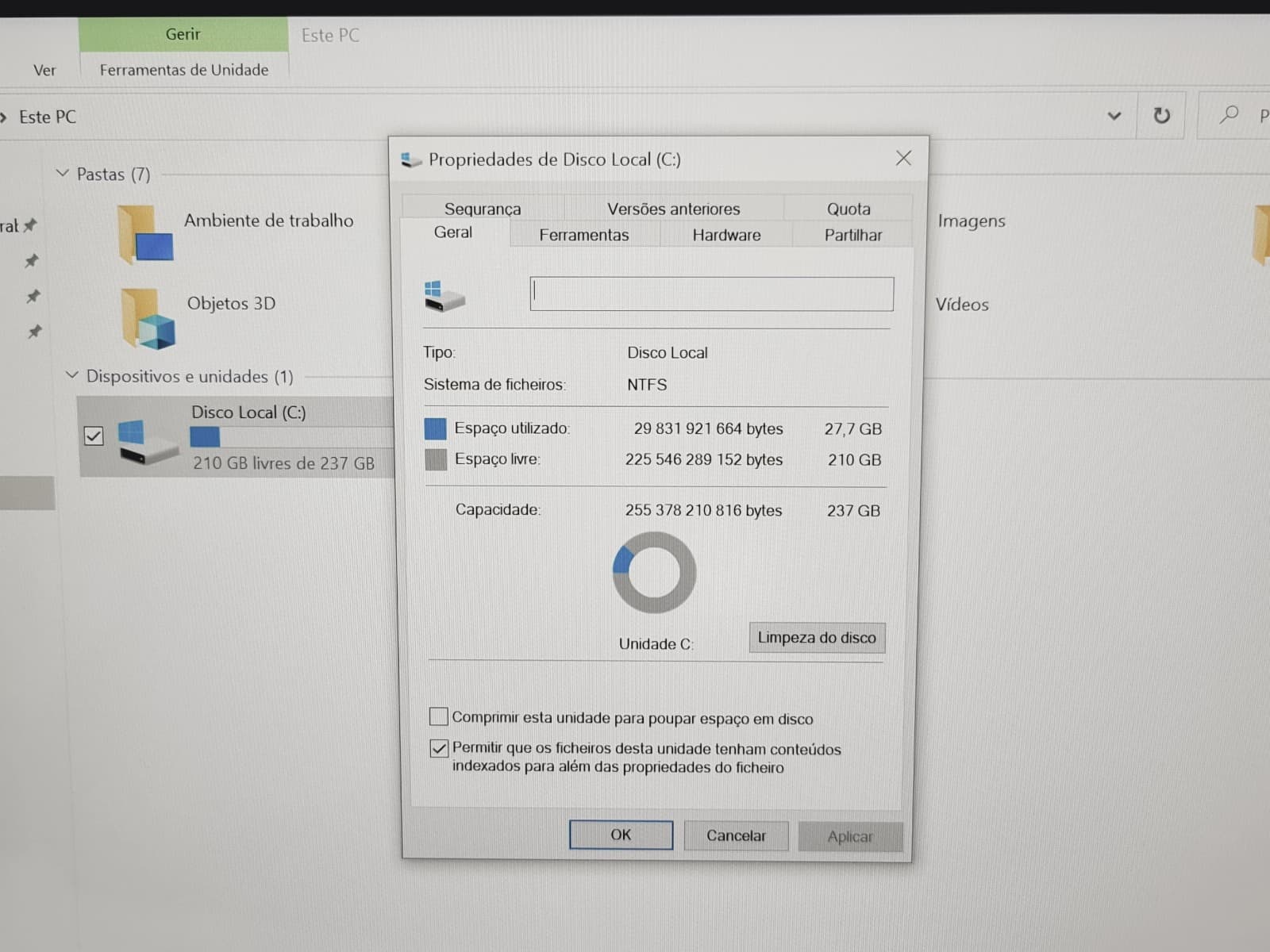1270x952 pixels.
Task: Open the Objetos 3D folder icon
Action: [x=148, y=318]
